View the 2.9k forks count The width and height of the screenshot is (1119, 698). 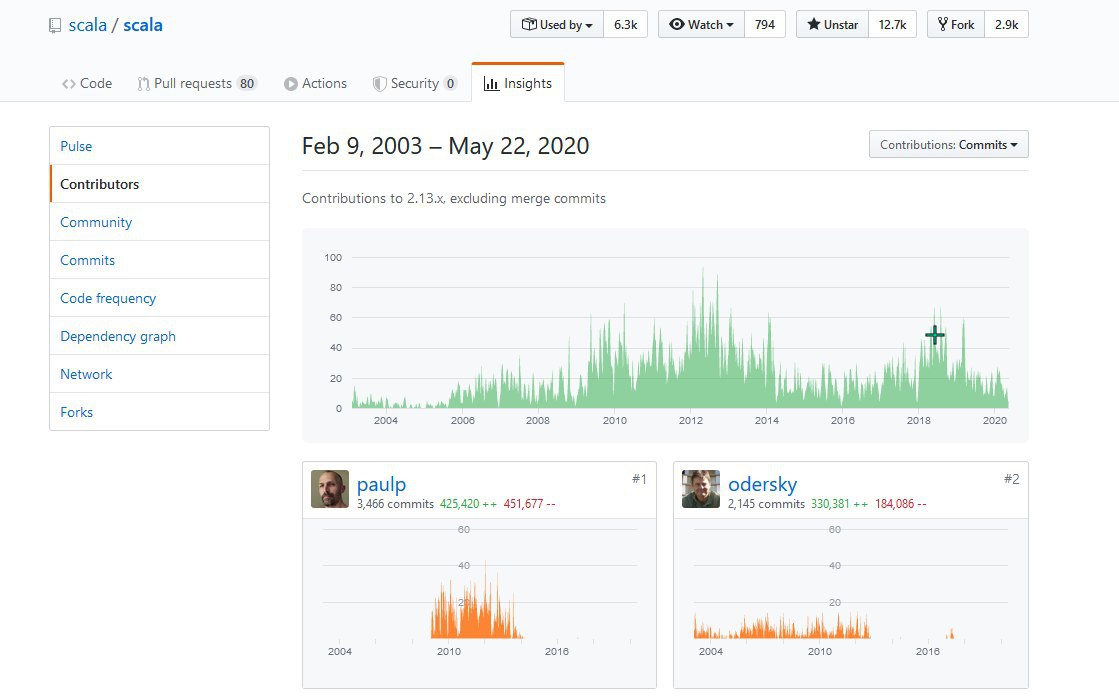coord(1006,24)
